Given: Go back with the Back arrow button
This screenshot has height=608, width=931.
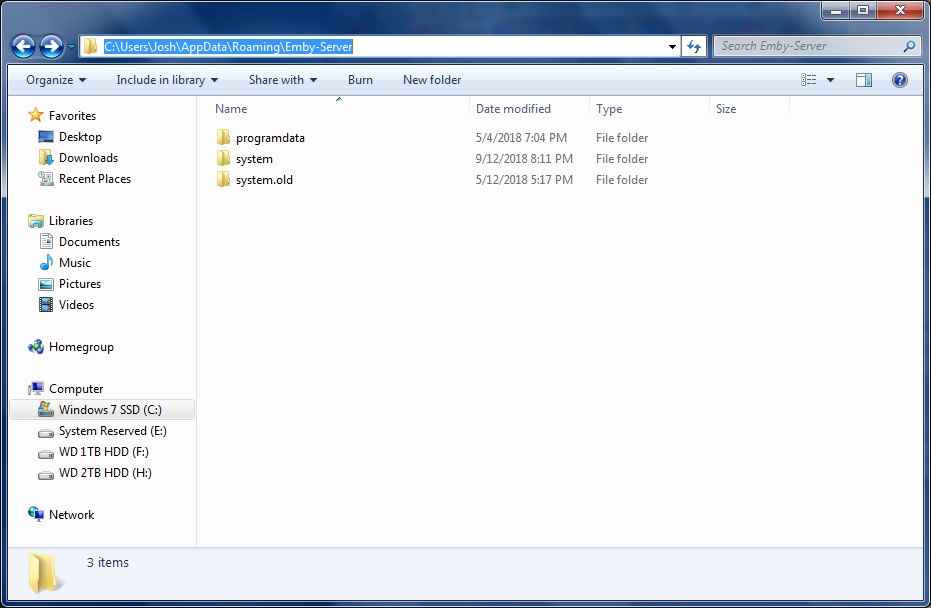Looking at the screenshot, I should click(24, 46).
